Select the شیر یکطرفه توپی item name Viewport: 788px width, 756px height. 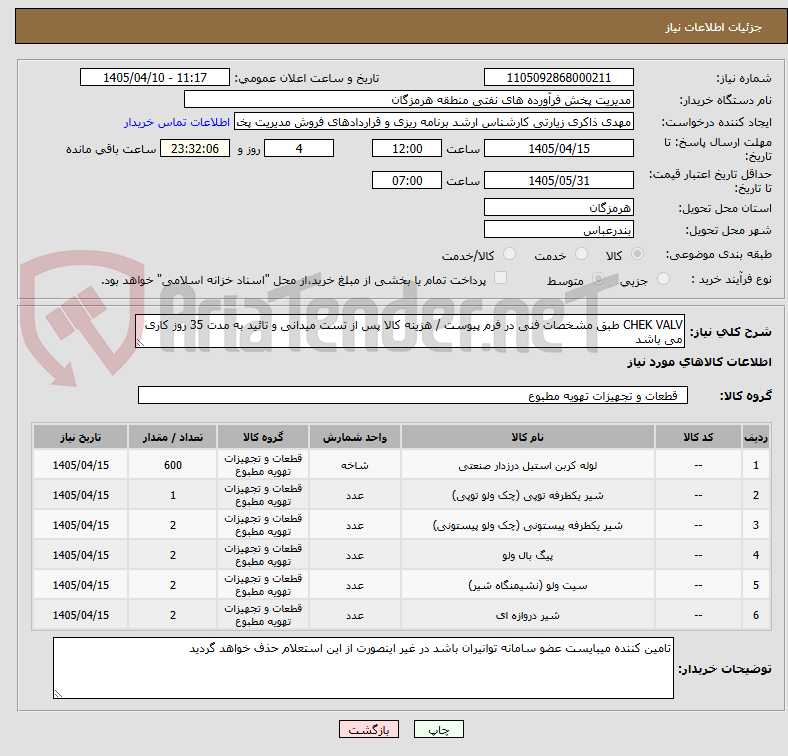pos(528,496)
